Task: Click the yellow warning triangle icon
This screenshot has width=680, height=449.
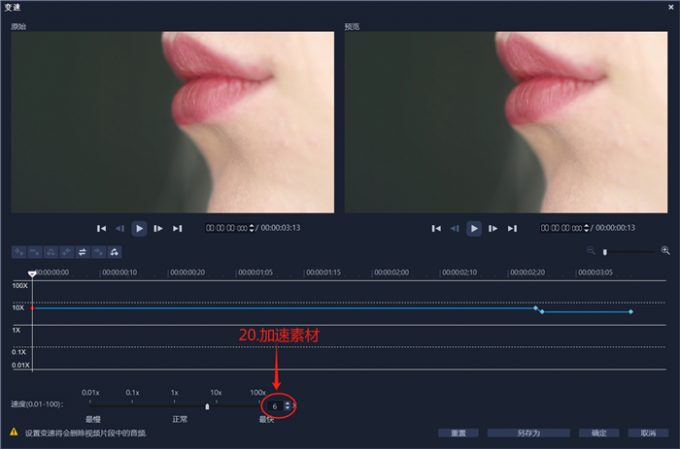Action: pyautogui.click(x=14, y=432)
